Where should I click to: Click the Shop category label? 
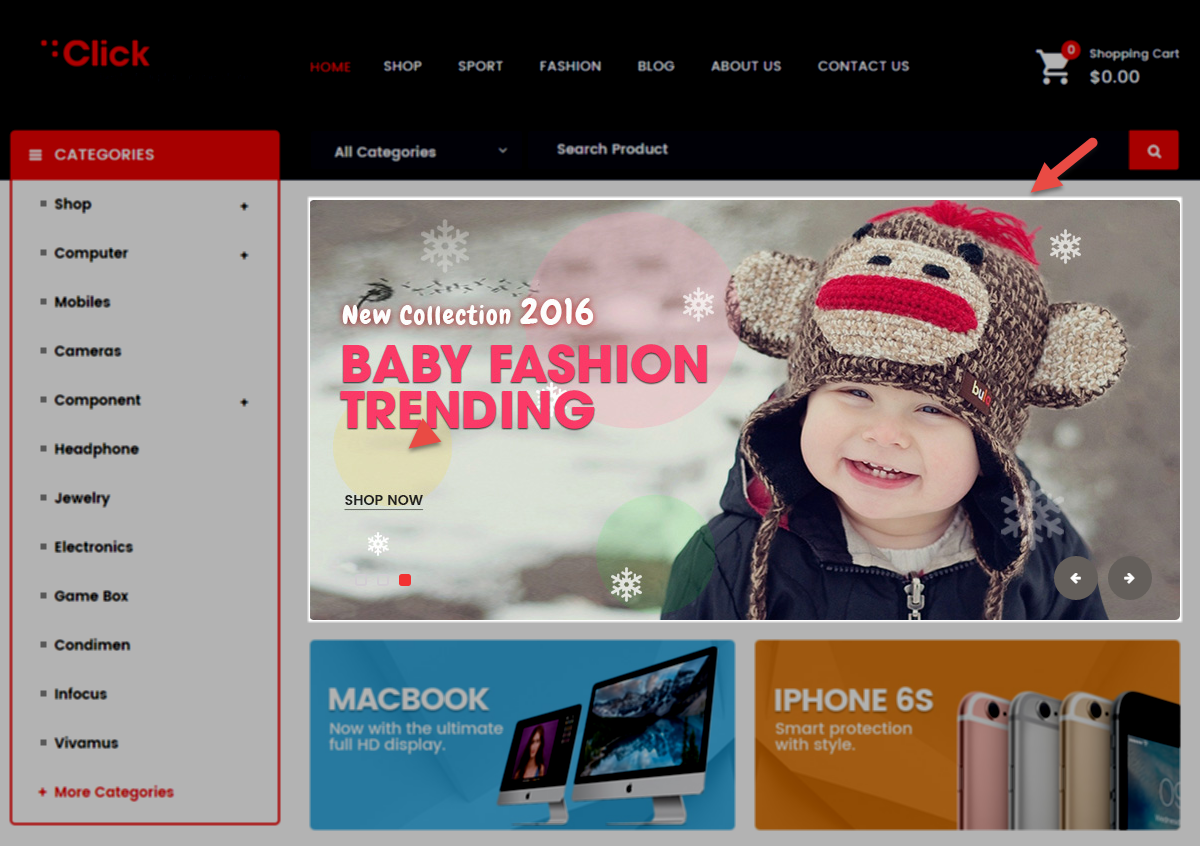(x=73, y=204)
